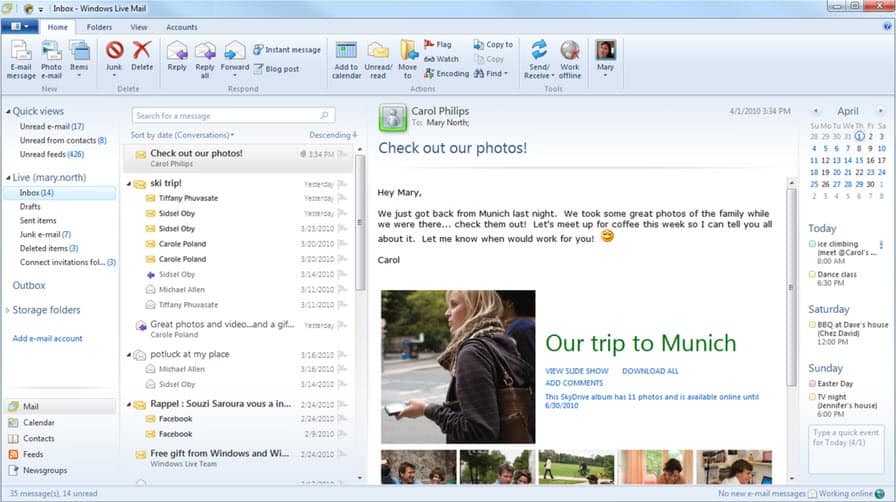Click Reply all in ribbon

(x=205, y=60)
